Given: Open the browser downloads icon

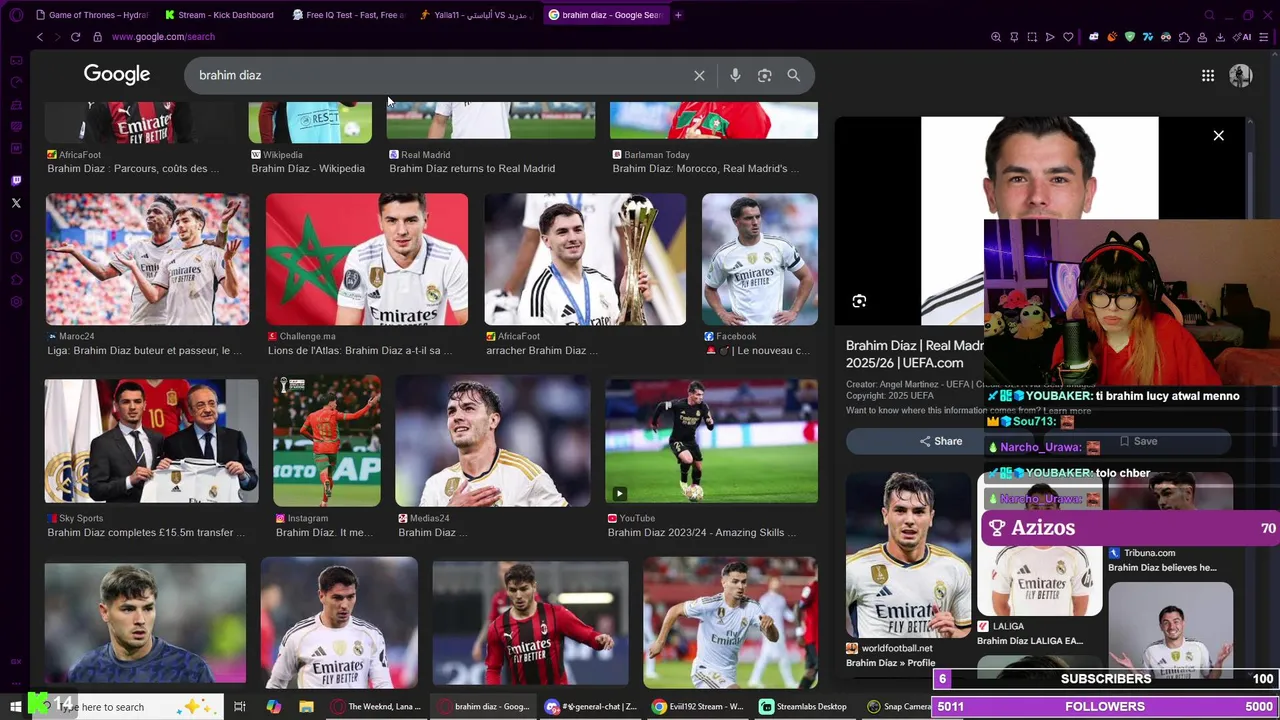Looking at the screenshot, I should click(x=1220, y=37).
